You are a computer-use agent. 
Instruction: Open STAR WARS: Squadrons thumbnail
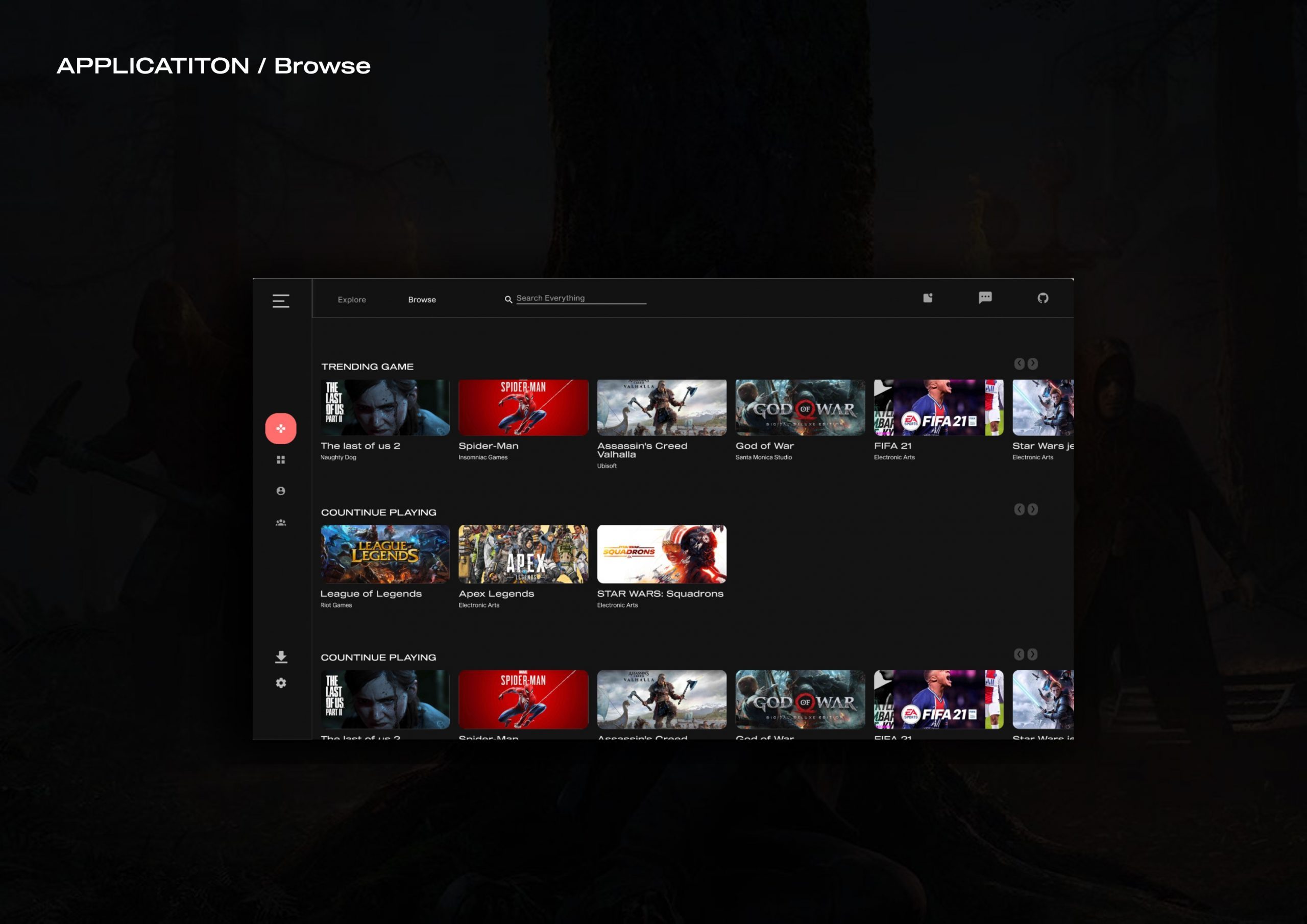click(x=662, y=554)
